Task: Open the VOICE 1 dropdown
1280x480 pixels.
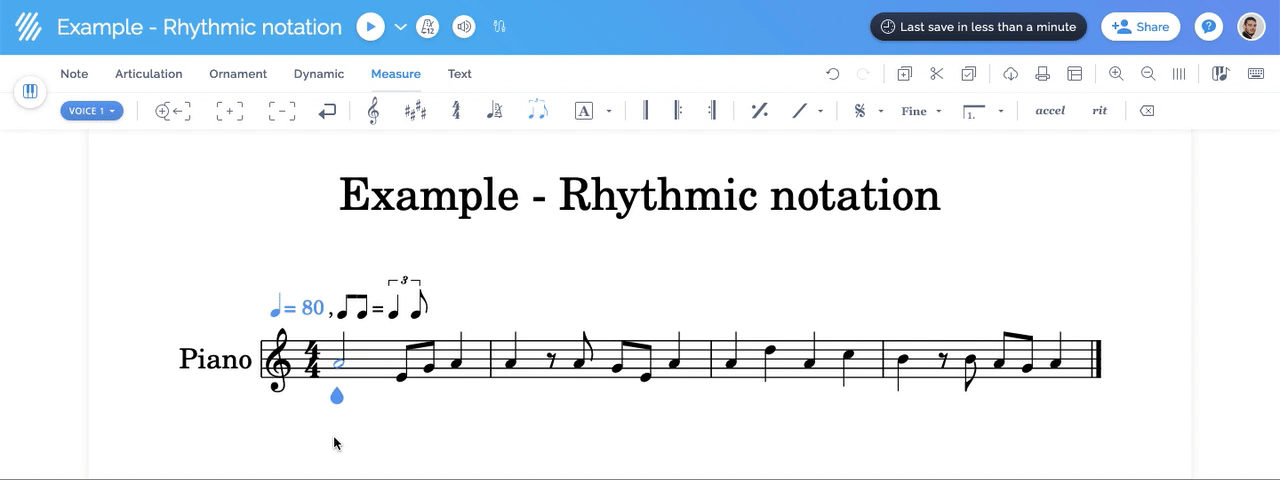Action: 92,111
